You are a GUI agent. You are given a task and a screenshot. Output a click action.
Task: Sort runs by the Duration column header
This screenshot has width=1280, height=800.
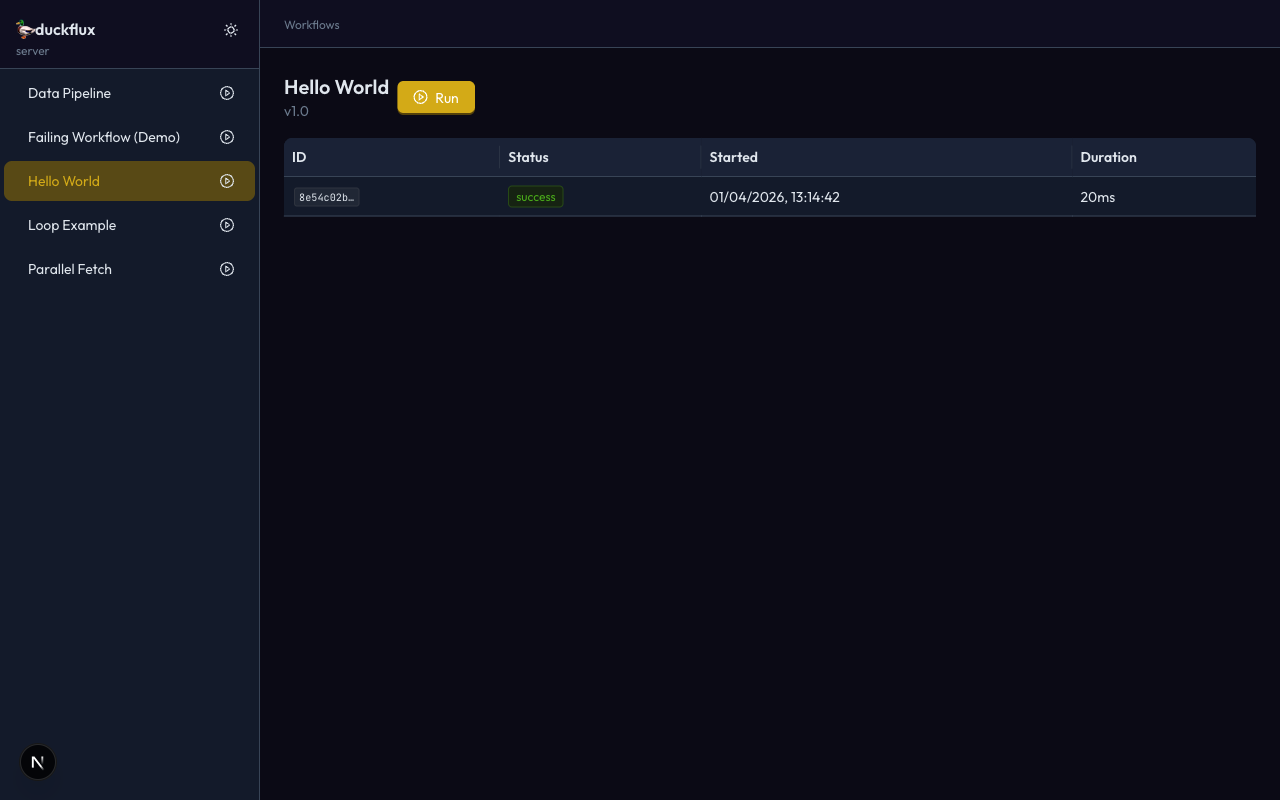[x=1108, y=157]
